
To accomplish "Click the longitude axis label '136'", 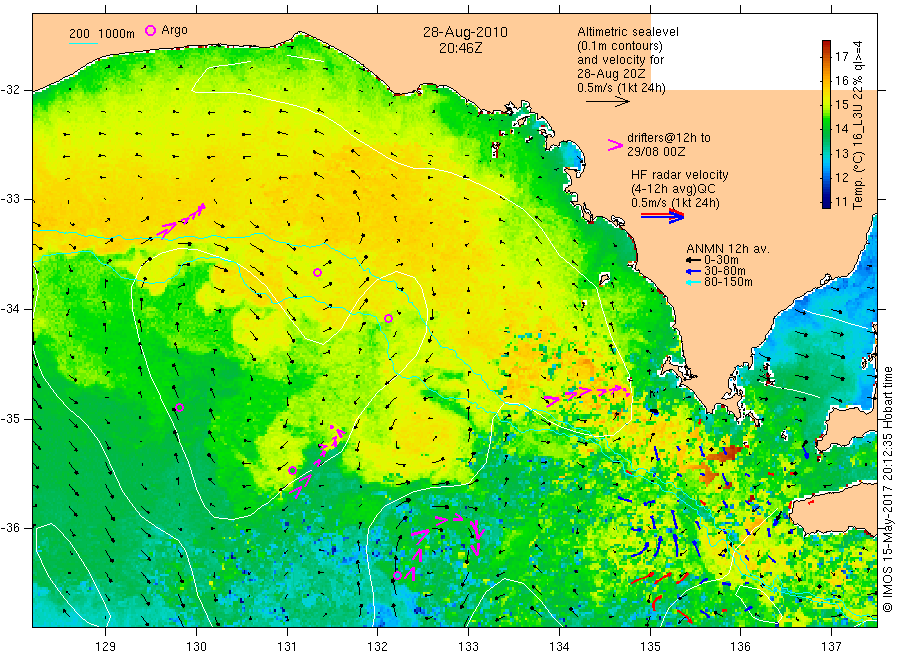I will pos(740,647).
